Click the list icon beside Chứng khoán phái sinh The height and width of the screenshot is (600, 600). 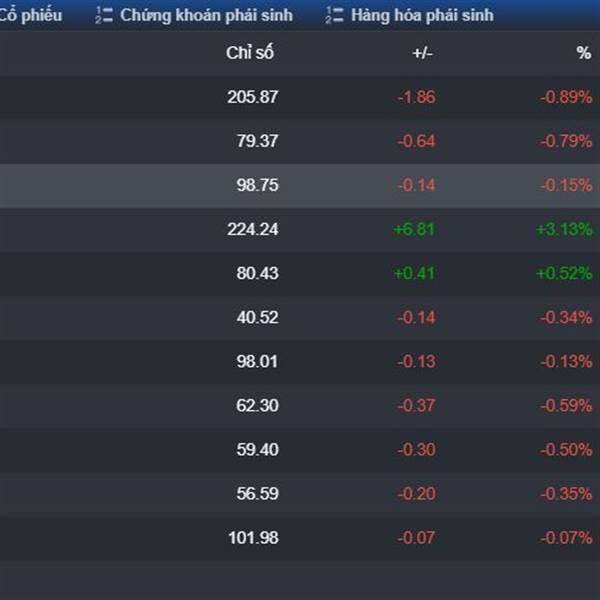click(x=104, y=15)
